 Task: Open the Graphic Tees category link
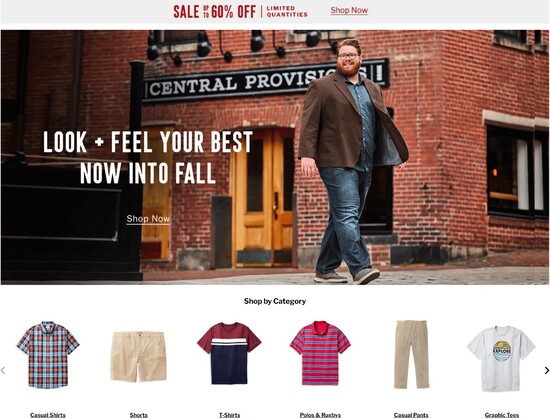pyautogui.click(x=502, y=415)
